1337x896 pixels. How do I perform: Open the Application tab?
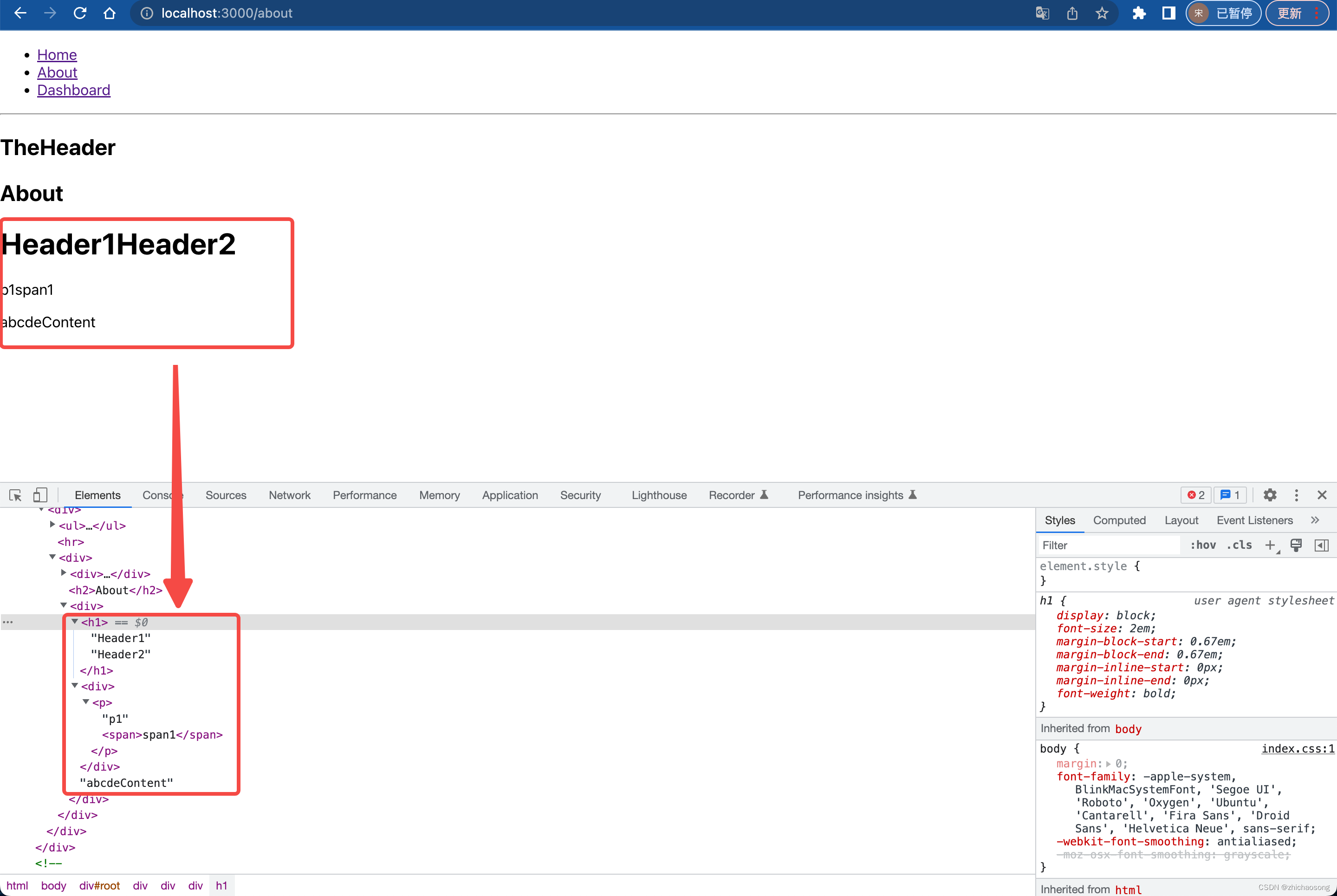(x=510, y=495)
